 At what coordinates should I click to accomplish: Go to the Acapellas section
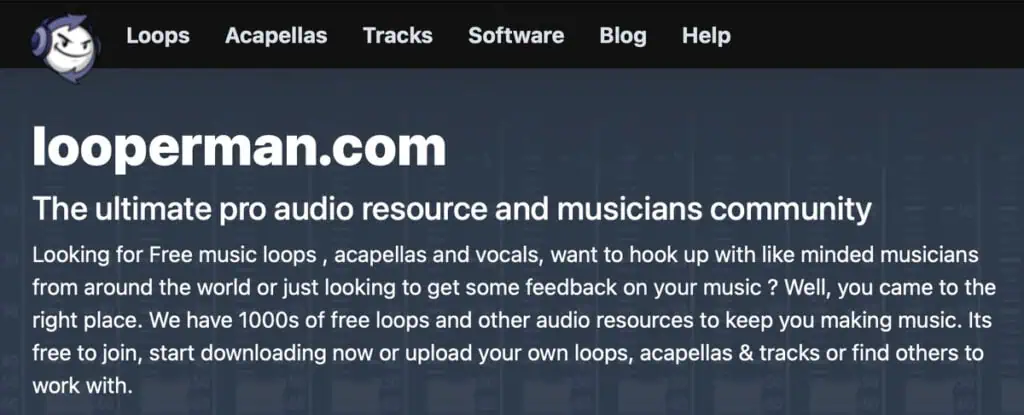point(276,35)
